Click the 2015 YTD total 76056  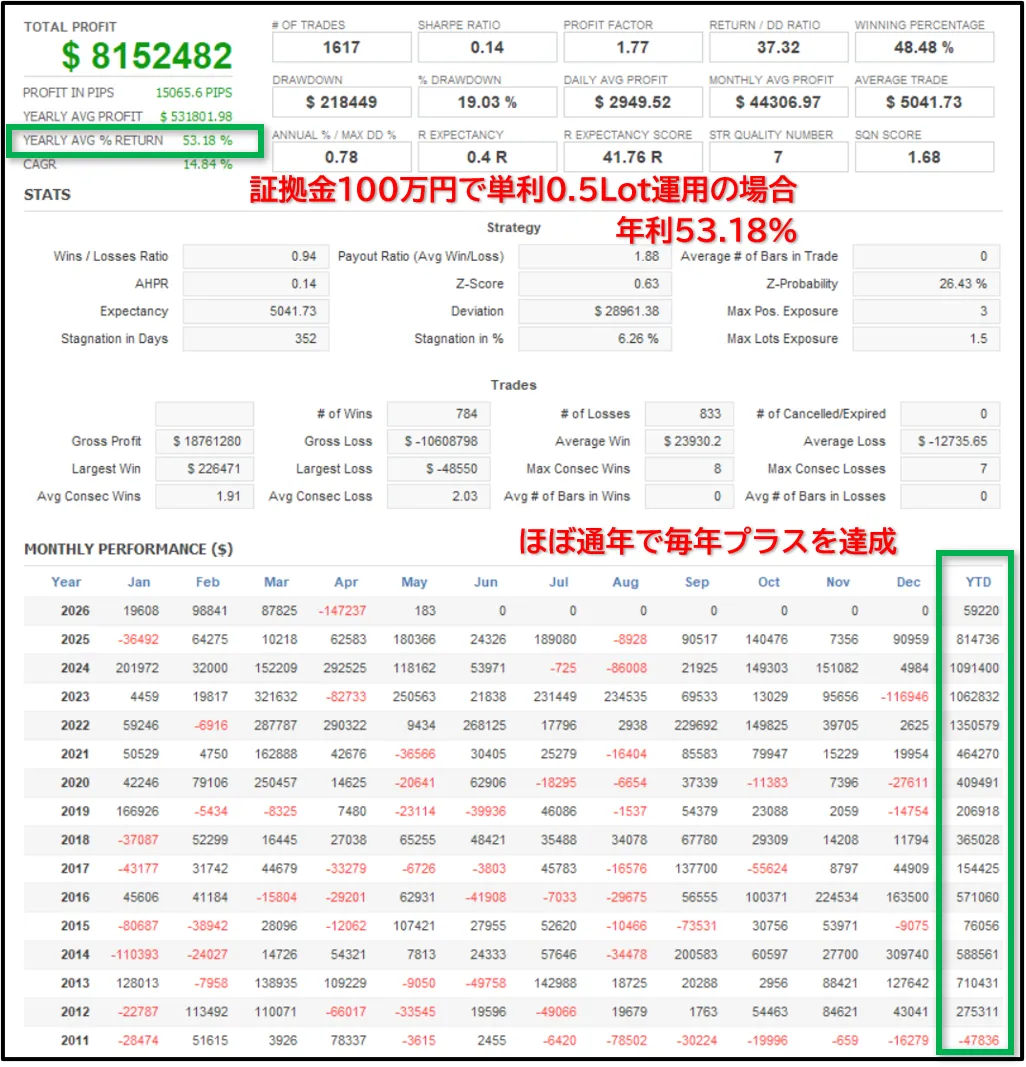[981, 925]
